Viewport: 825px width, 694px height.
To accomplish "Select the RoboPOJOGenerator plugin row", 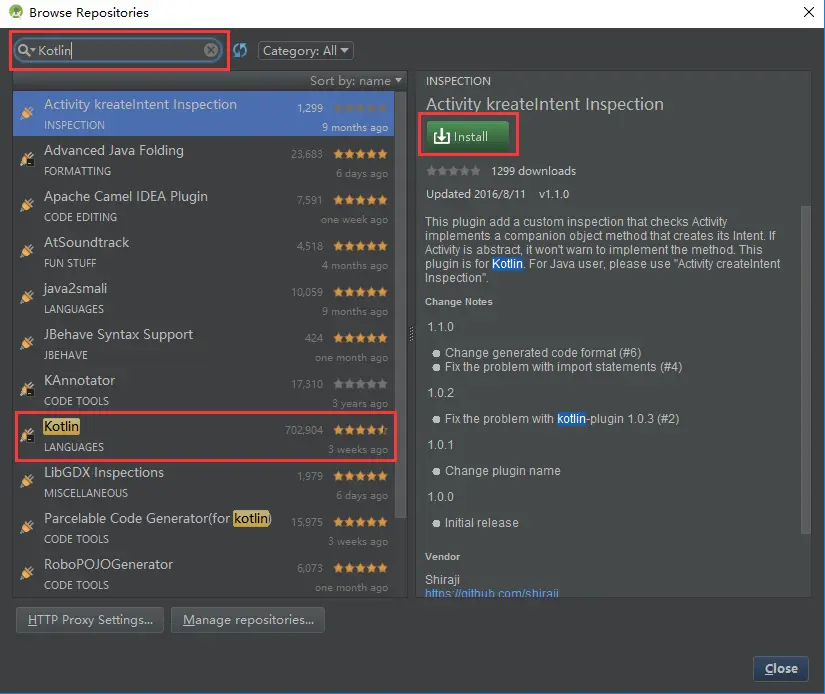I will pyautogui.click(x=204, y=574).
